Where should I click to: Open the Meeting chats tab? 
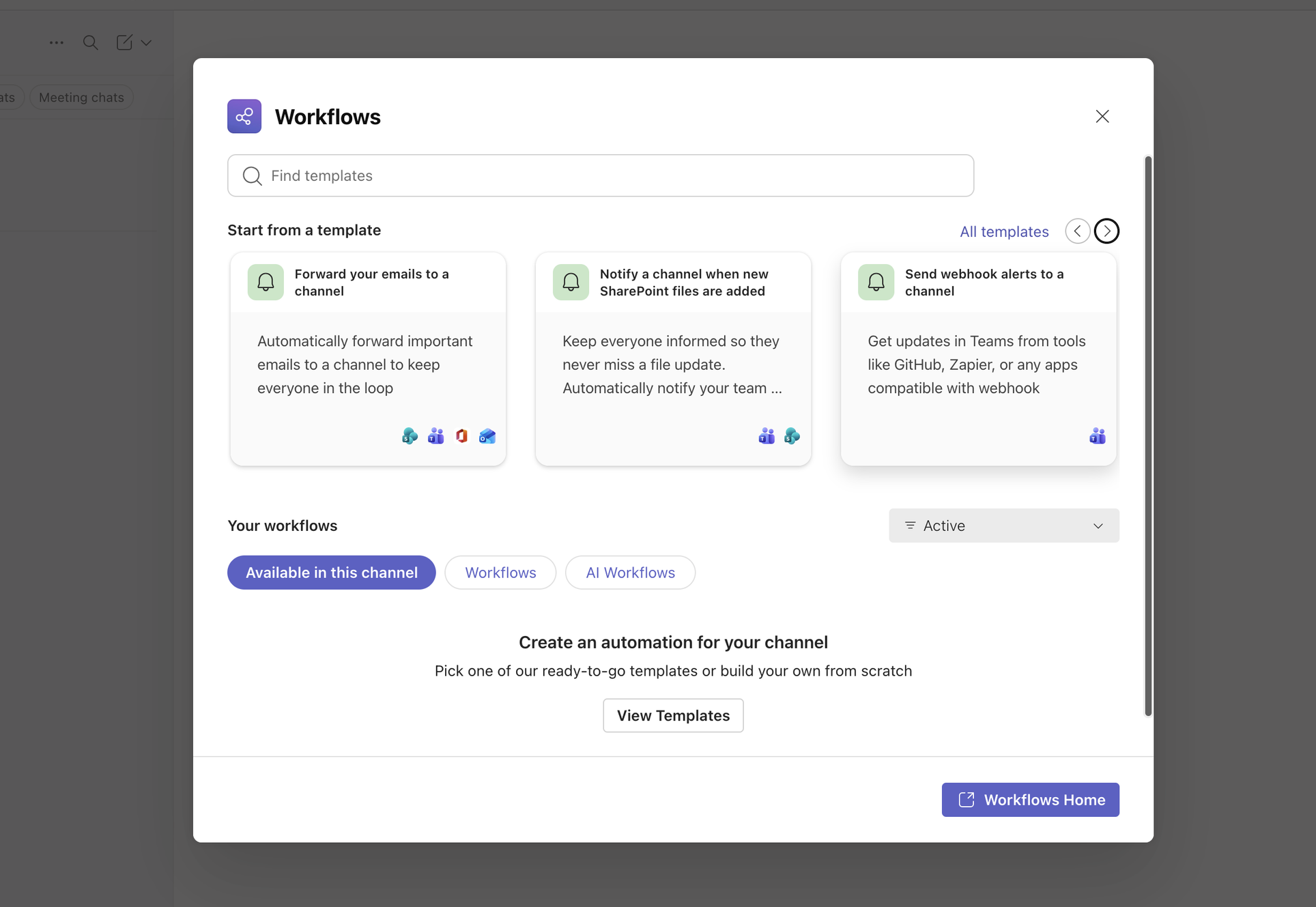pos(81,96)
